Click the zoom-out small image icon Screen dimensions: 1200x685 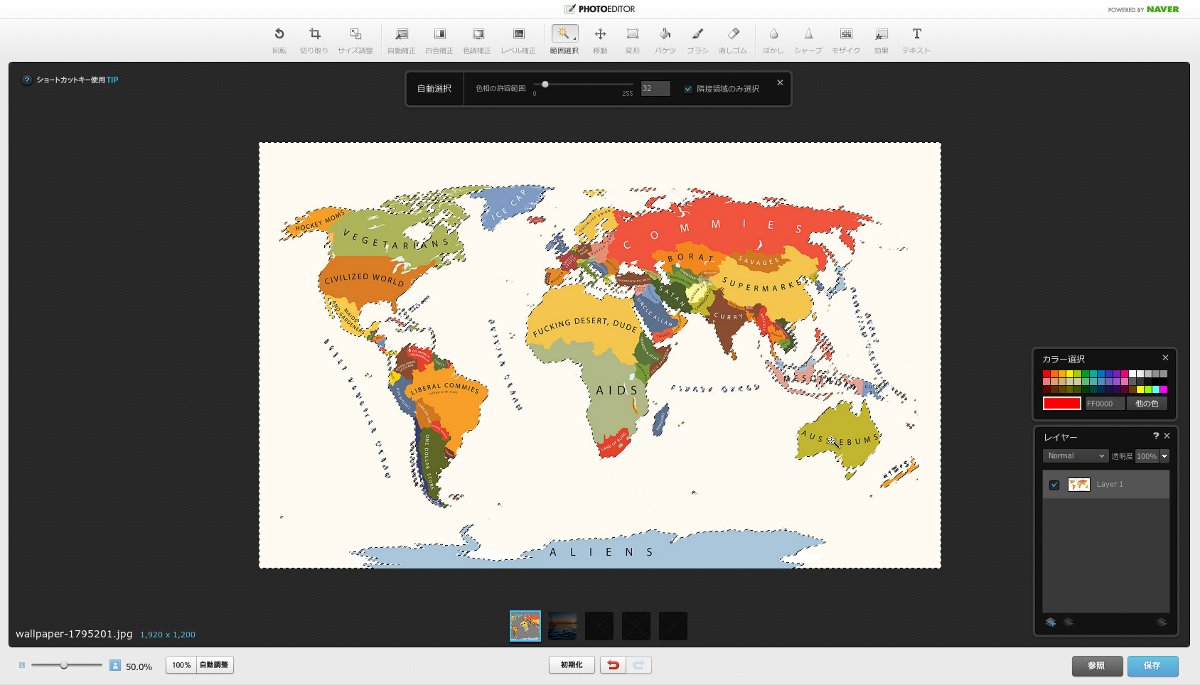[22, 665]
